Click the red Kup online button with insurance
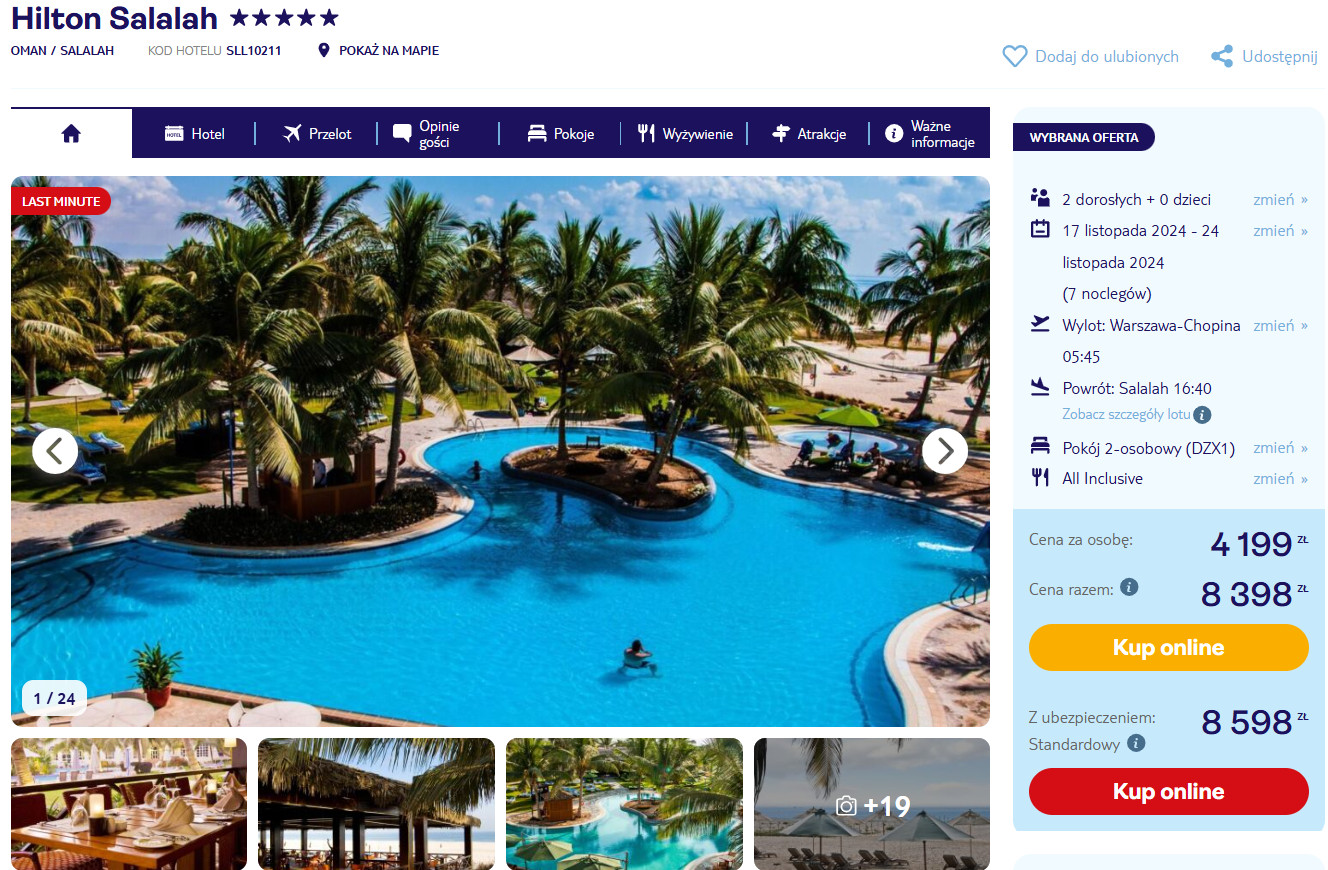1328x870 pixels. click(1168, 791)
